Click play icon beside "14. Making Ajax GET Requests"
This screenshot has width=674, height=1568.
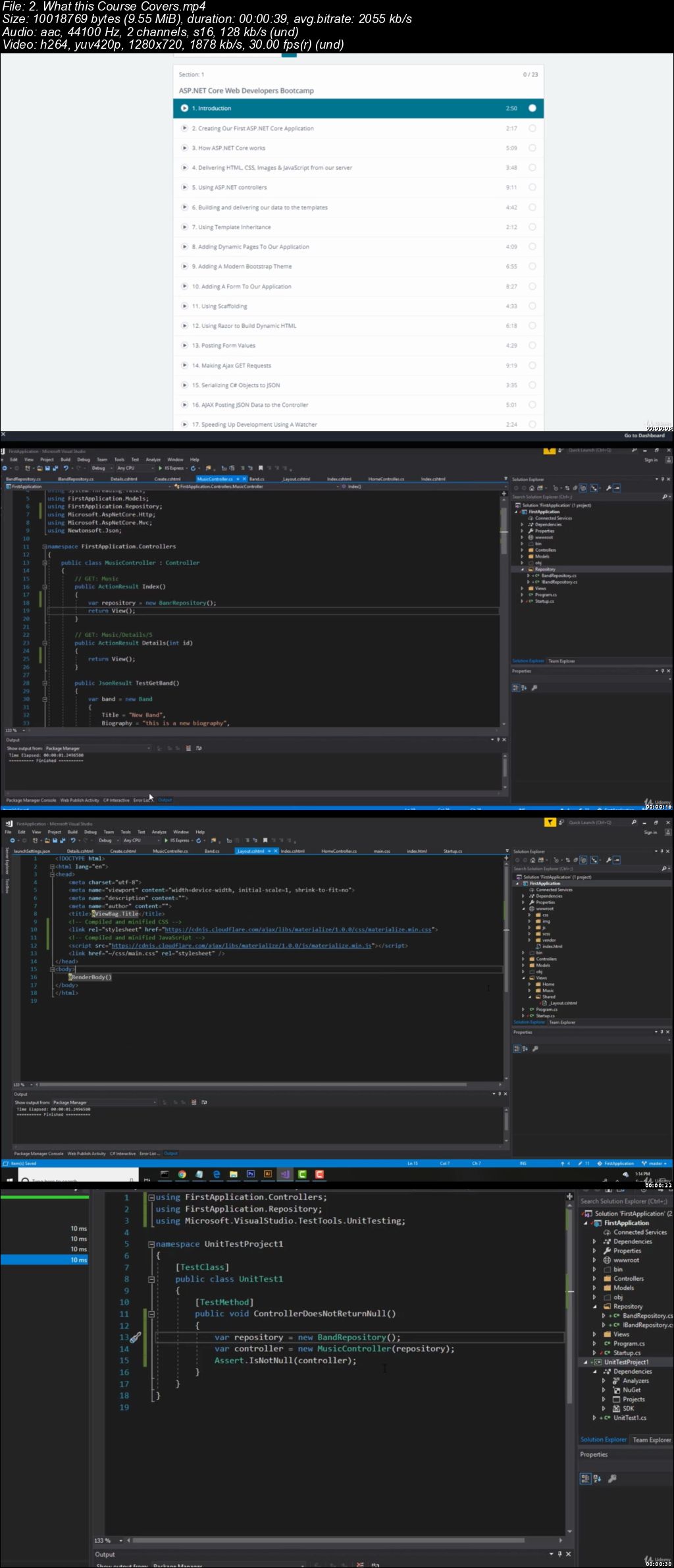click(185, 365)
